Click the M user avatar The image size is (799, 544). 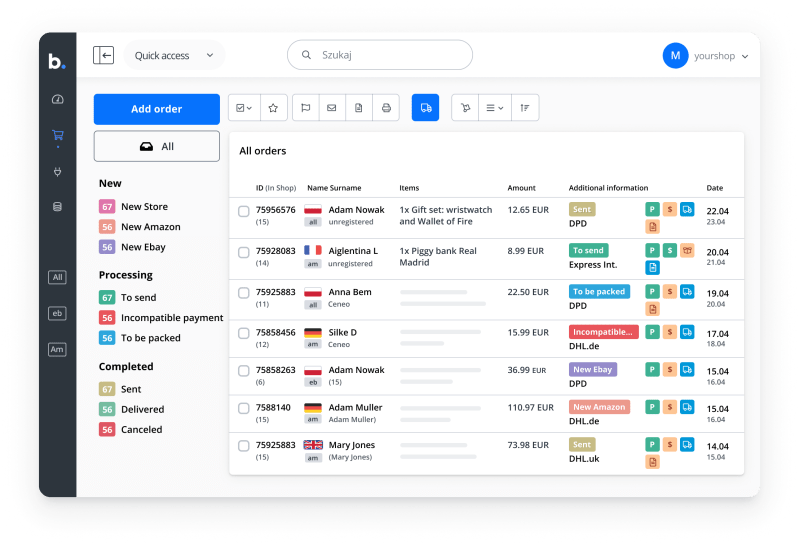[x=675, y=56]
